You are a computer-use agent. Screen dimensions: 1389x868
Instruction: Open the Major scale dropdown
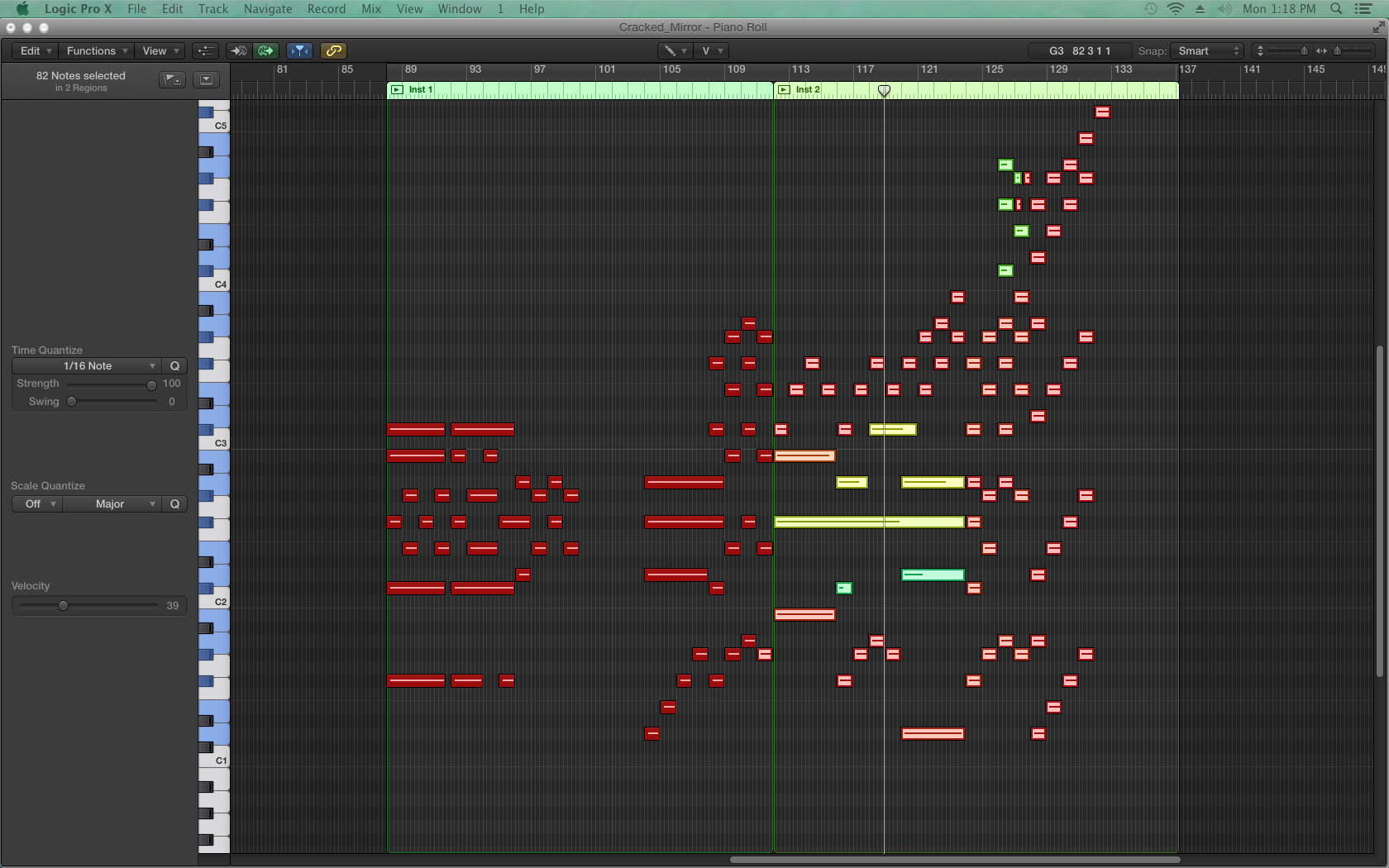(x=112, y=504)
